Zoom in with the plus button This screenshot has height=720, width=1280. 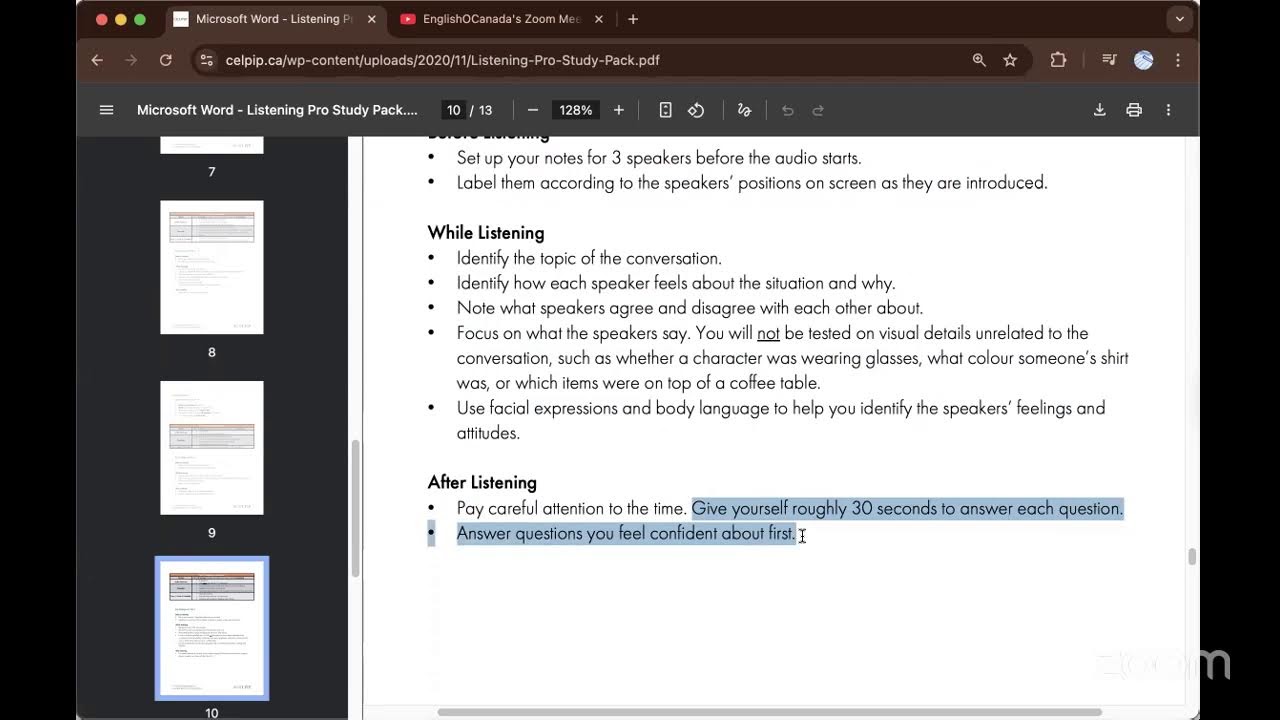coord(619,110)
